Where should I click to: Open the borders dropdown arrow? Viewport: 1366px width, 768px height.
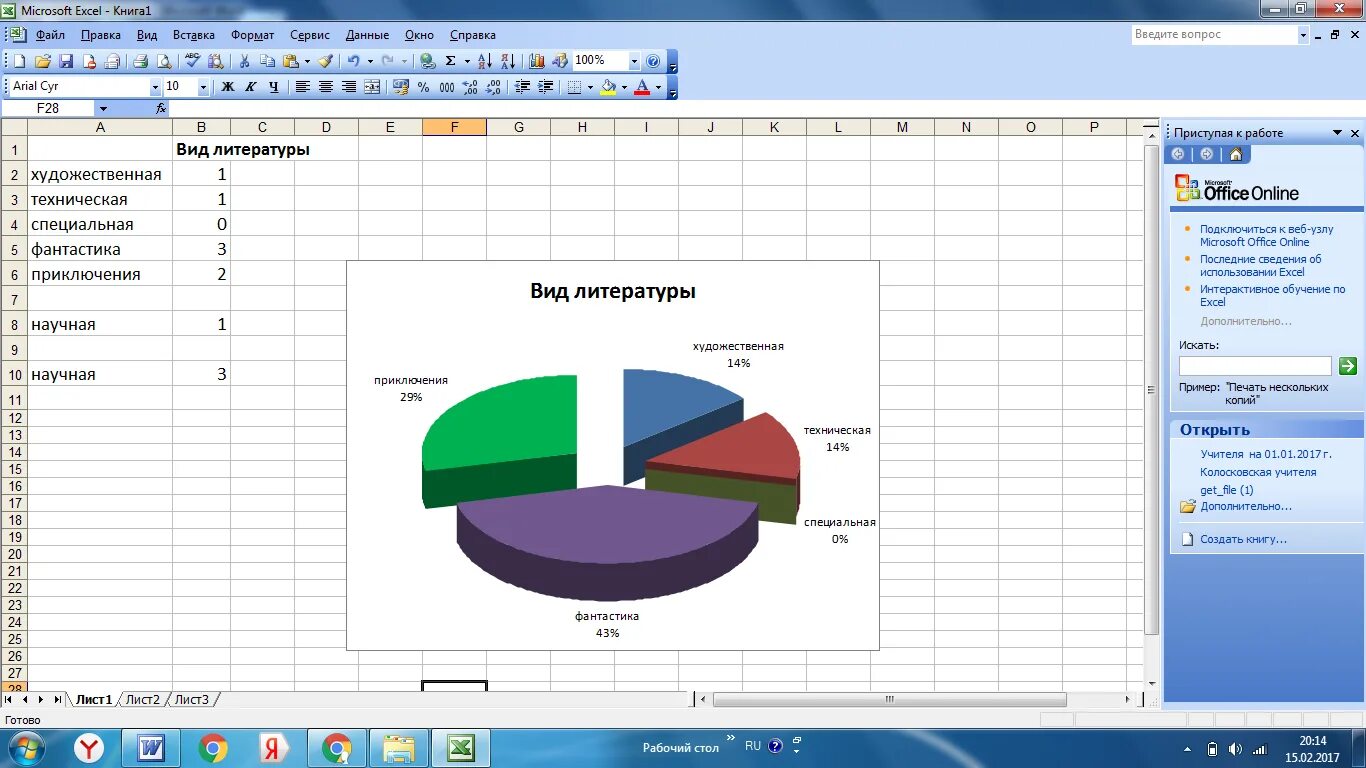click(590, 87)
